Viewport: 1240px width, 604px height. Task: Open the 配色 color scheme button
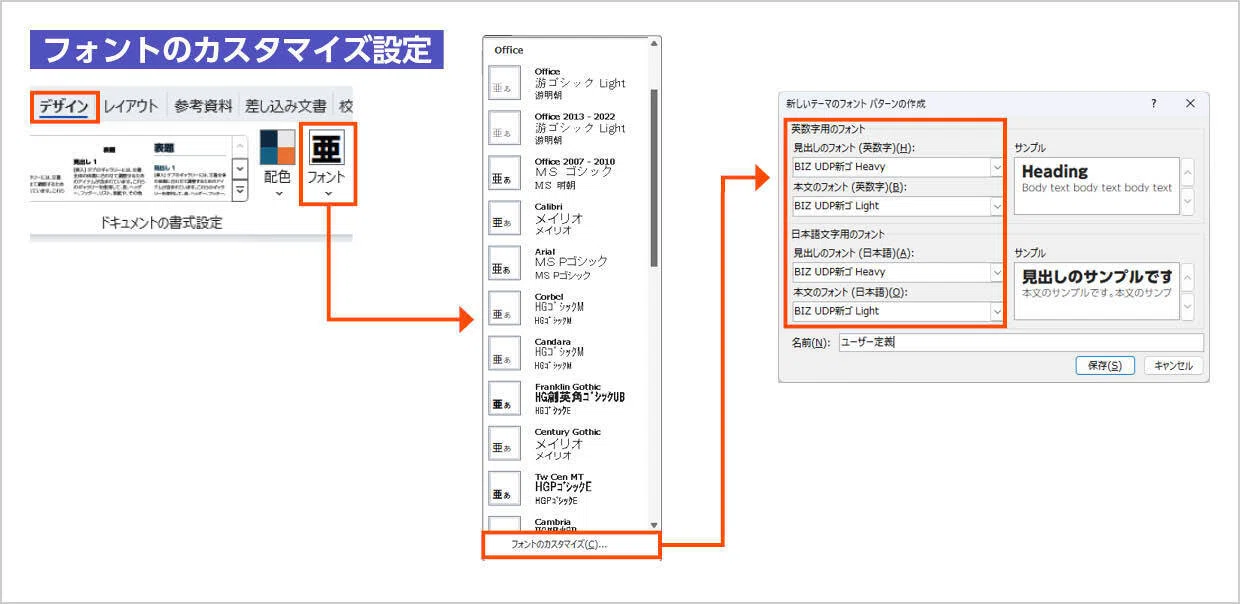pos(277,161)
